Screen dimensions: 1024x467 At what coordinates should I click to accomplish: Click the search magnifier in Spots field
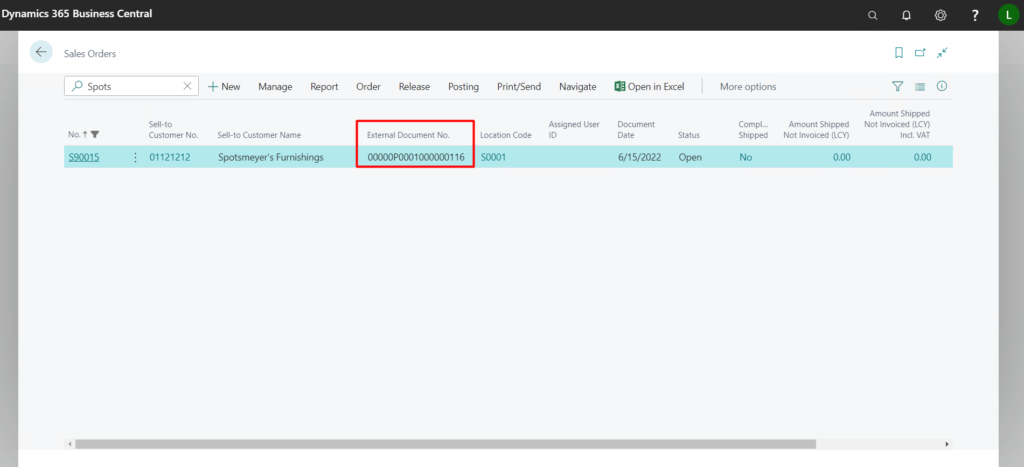click(78, 86)
